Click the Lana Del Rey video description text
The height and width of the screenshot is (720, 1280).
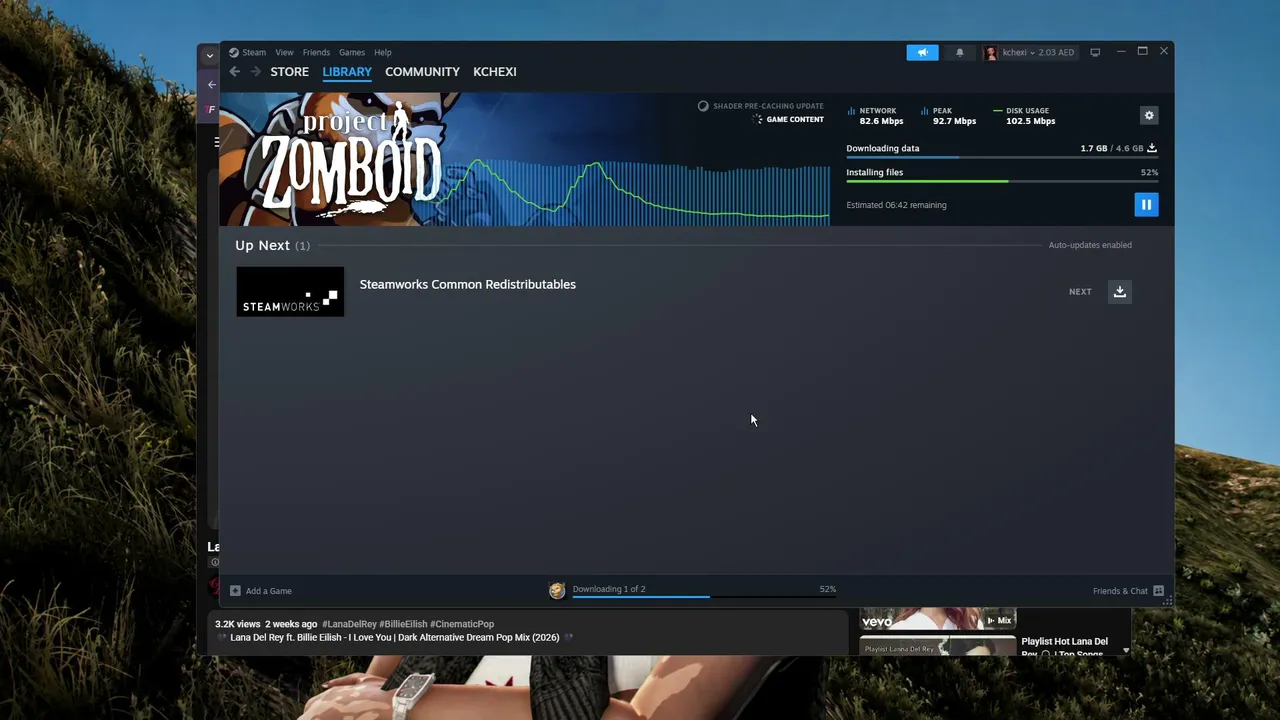395,637
